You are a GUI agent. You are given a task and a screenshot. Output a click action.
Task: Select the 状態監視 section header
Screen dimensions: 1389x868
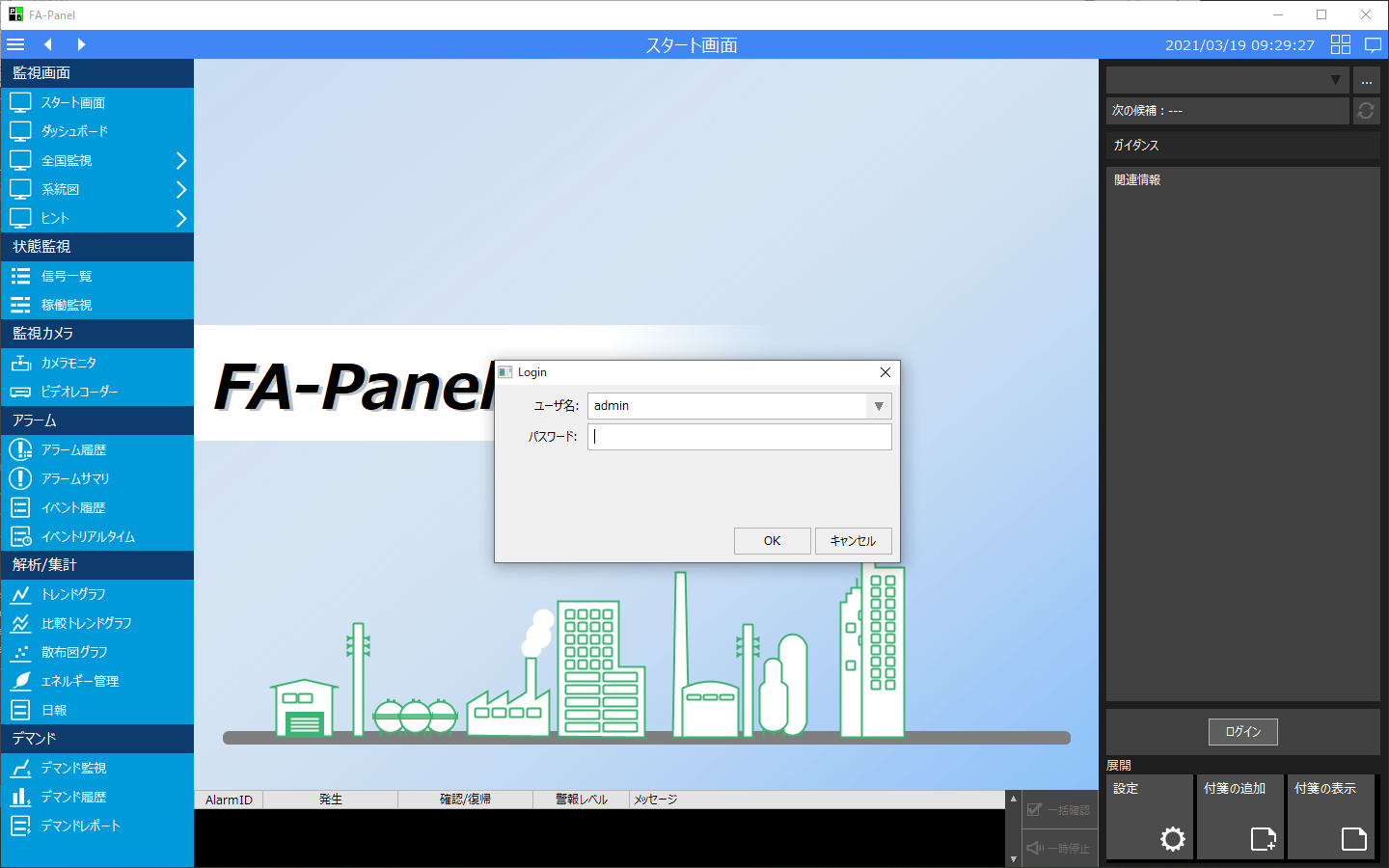97,247
